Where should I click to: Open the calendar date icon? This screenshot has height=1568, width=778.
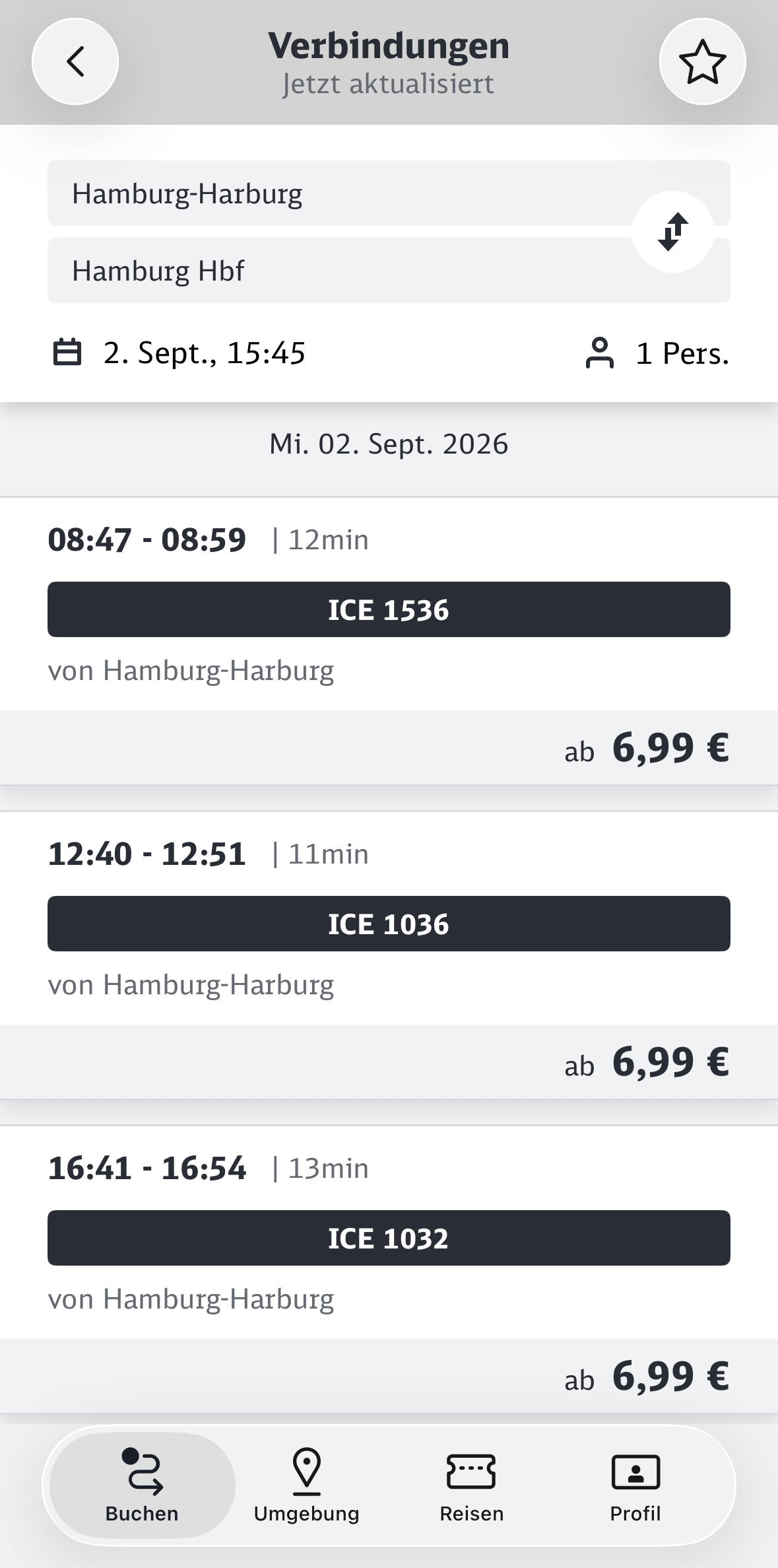pyautogui.click(x=67, y=352)
